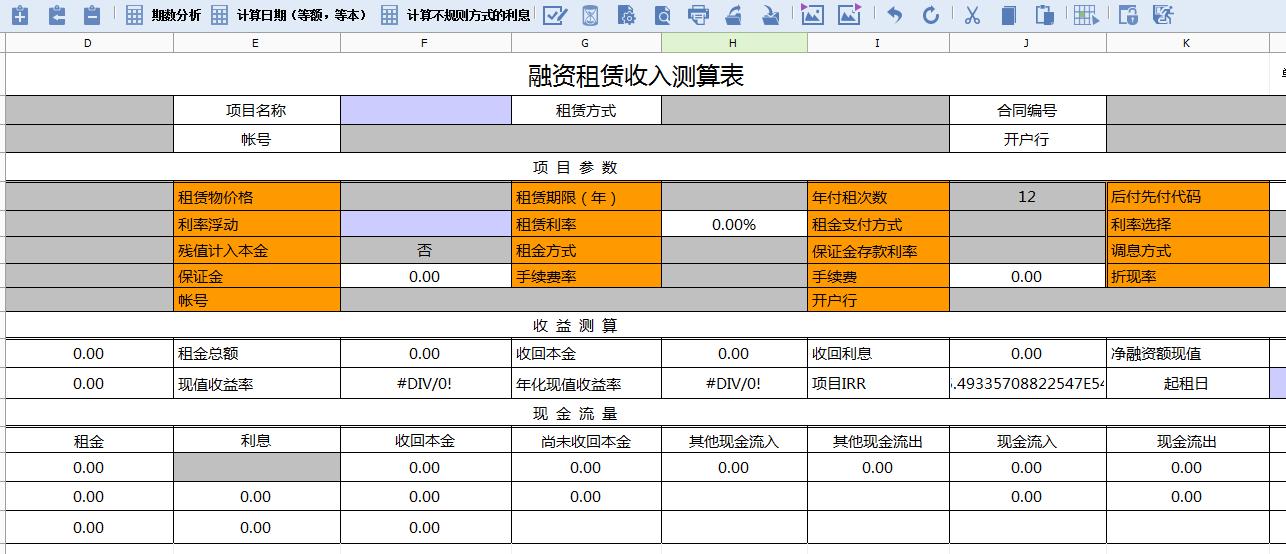
Task: Click the clipboard plus (add) toolbar icon
Action: tap(18, 15)
